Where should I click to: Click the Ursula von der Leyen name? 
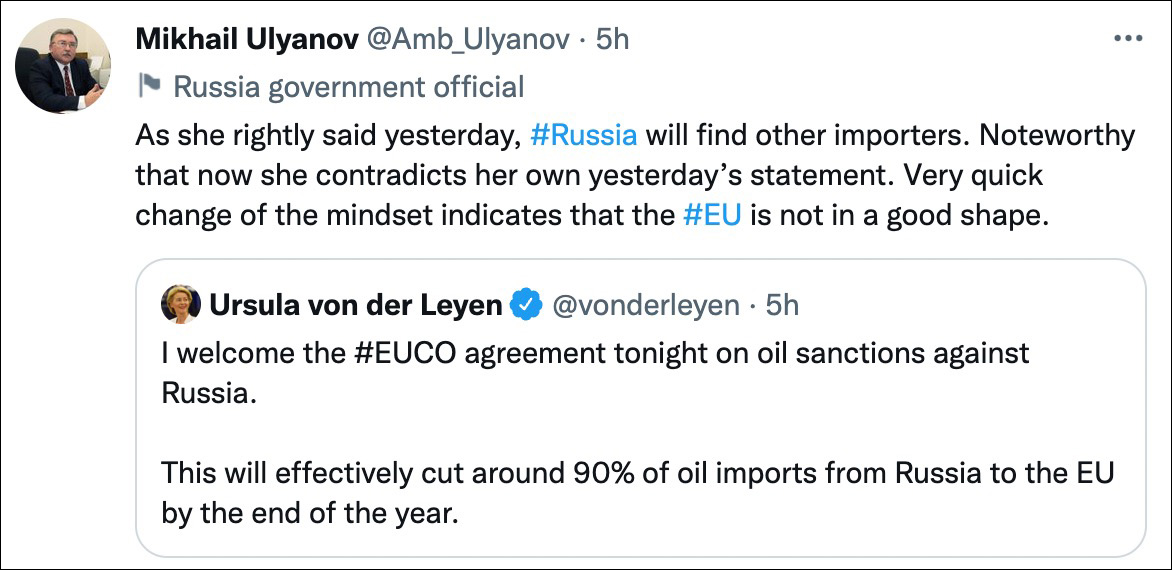(x=355, y=305)
